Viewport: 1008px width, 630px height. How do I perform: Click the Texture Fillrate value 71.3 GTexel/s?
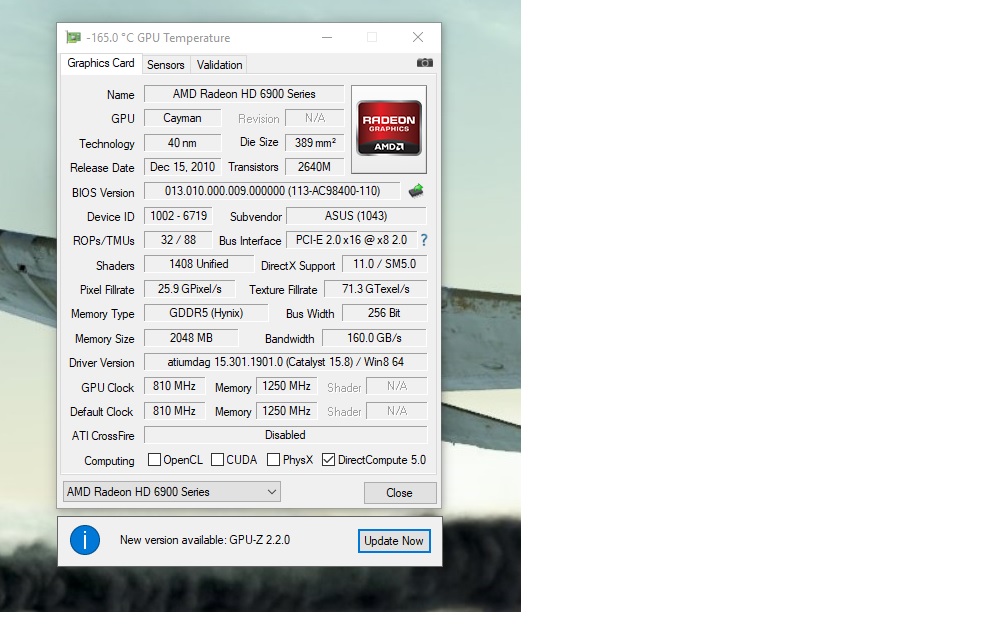375,289
